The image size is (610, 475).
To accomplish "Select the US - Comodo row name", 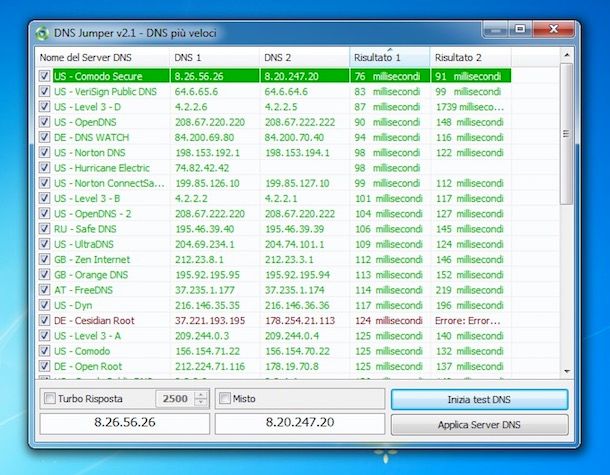I will [82, 351].
